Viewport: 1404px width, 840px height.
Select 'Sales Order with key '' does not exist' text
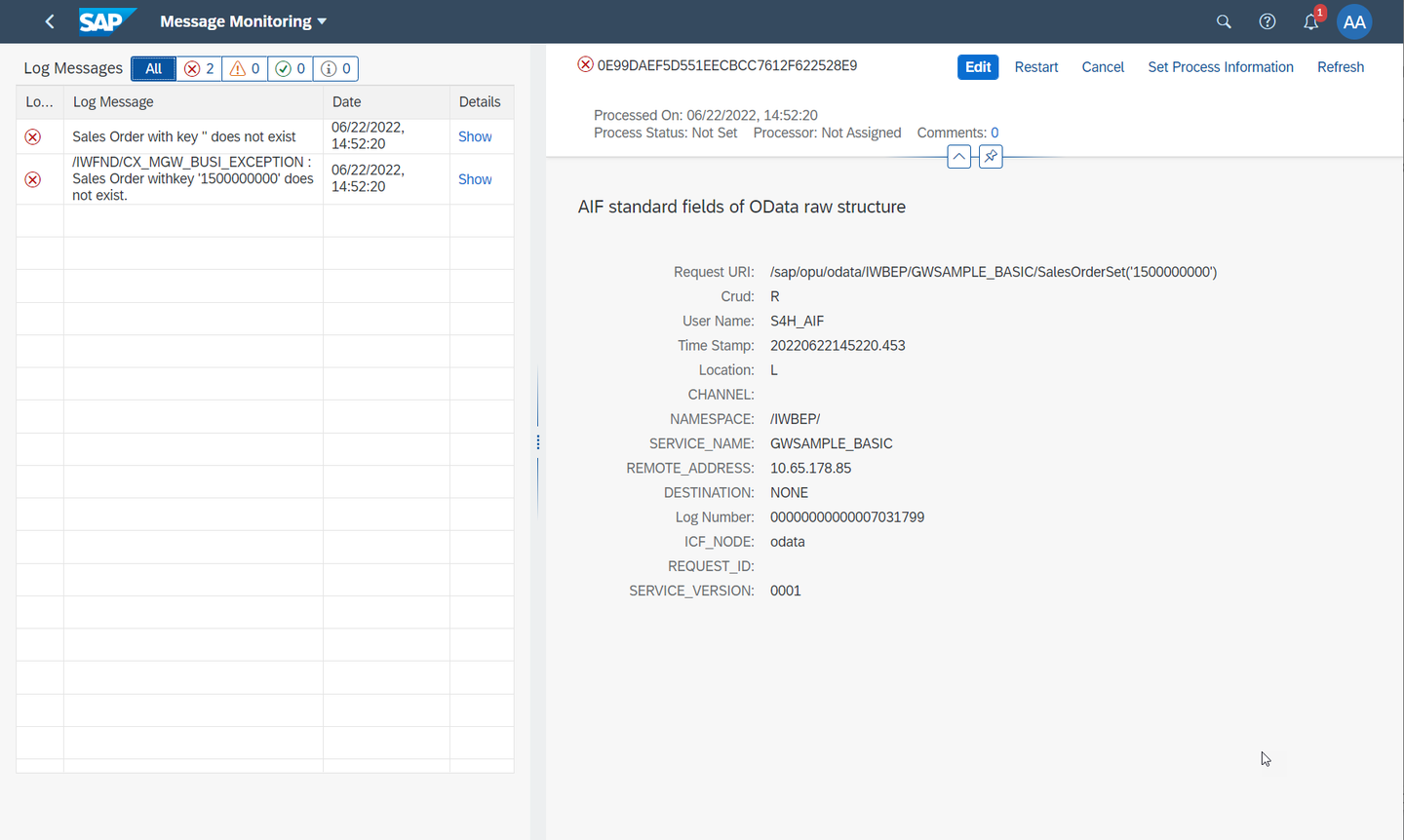point(183,136)
